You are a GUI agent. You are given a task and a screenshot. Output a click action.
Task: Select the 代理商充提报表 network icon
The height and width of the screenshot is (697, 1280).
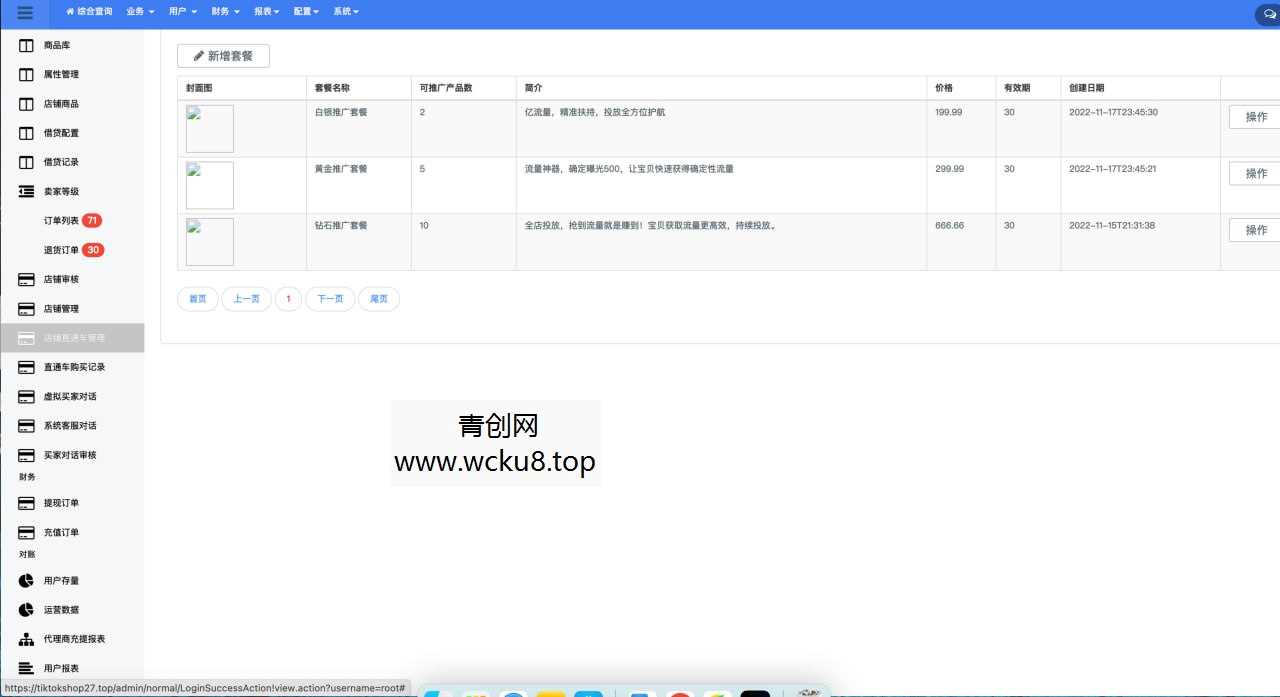click(x=25, y=638)
